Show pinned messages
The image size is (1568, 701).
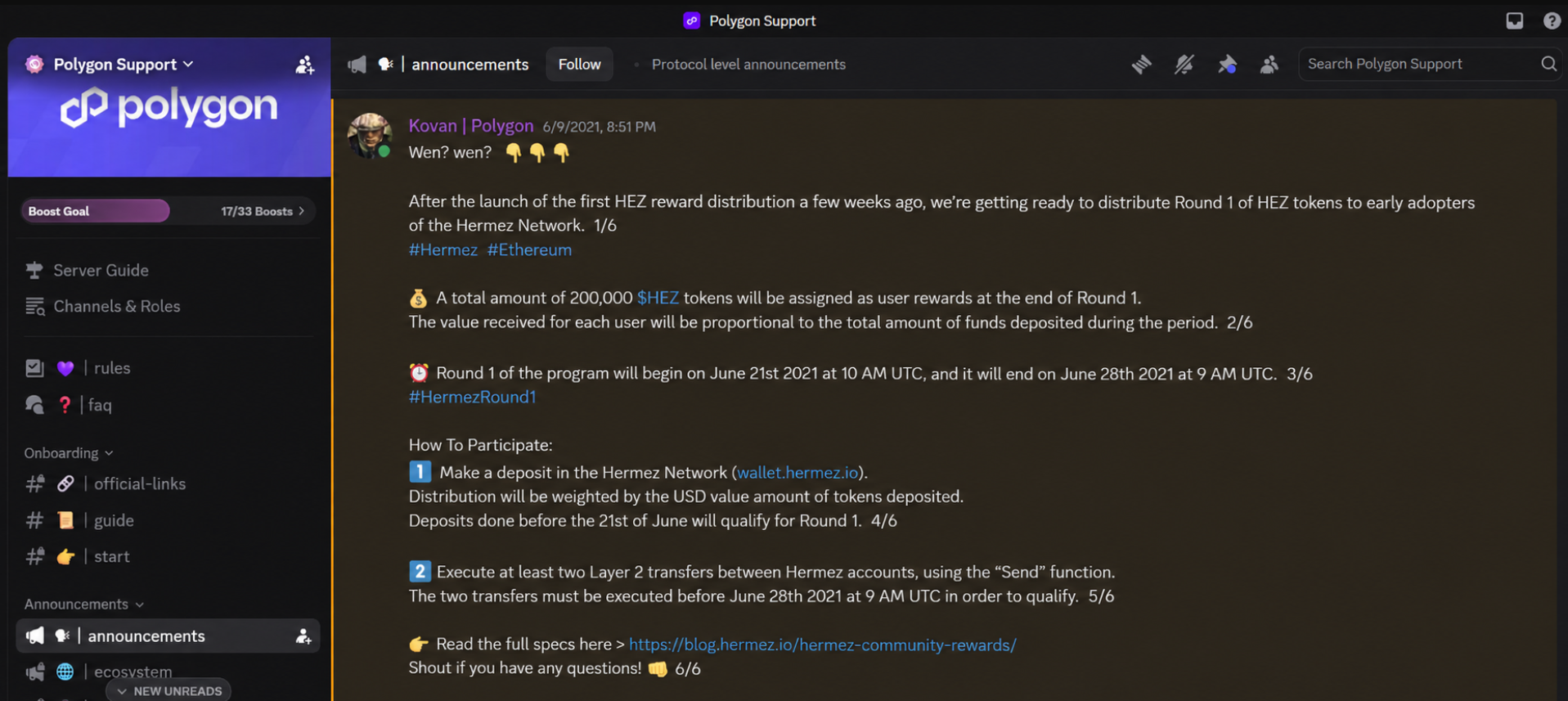1227,64
